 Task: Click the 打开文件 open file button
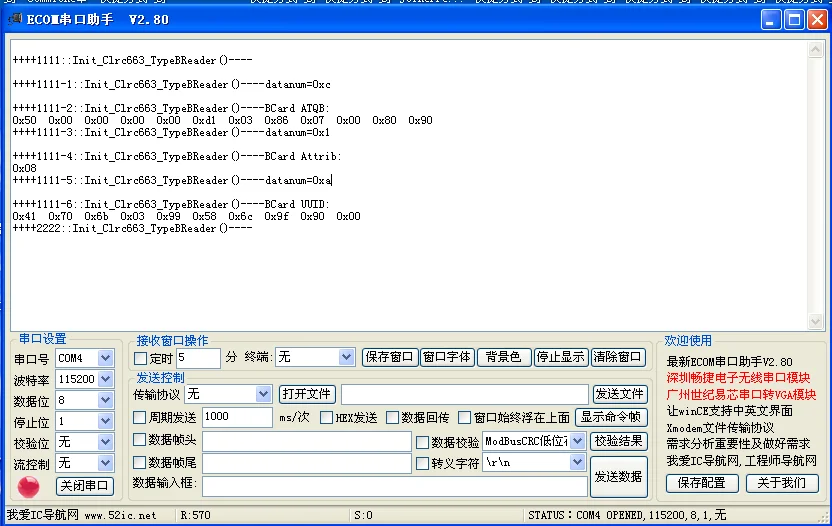[x=306, y=394]
